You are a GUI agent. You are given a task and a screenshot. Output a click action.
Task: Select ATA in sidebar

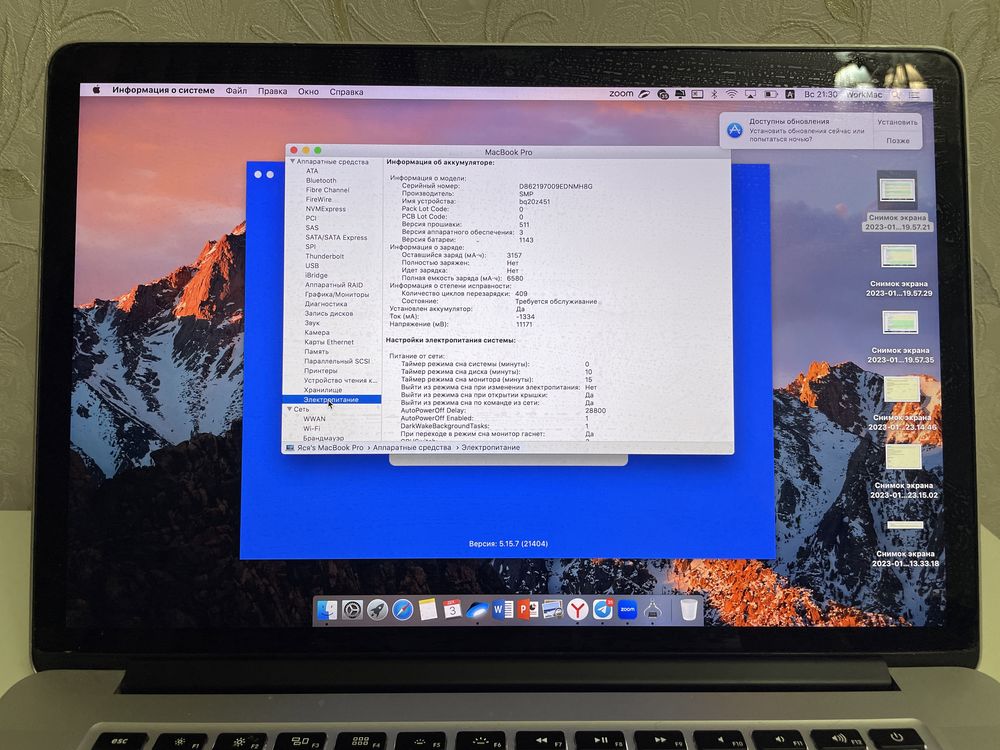[x=311, y=171]
